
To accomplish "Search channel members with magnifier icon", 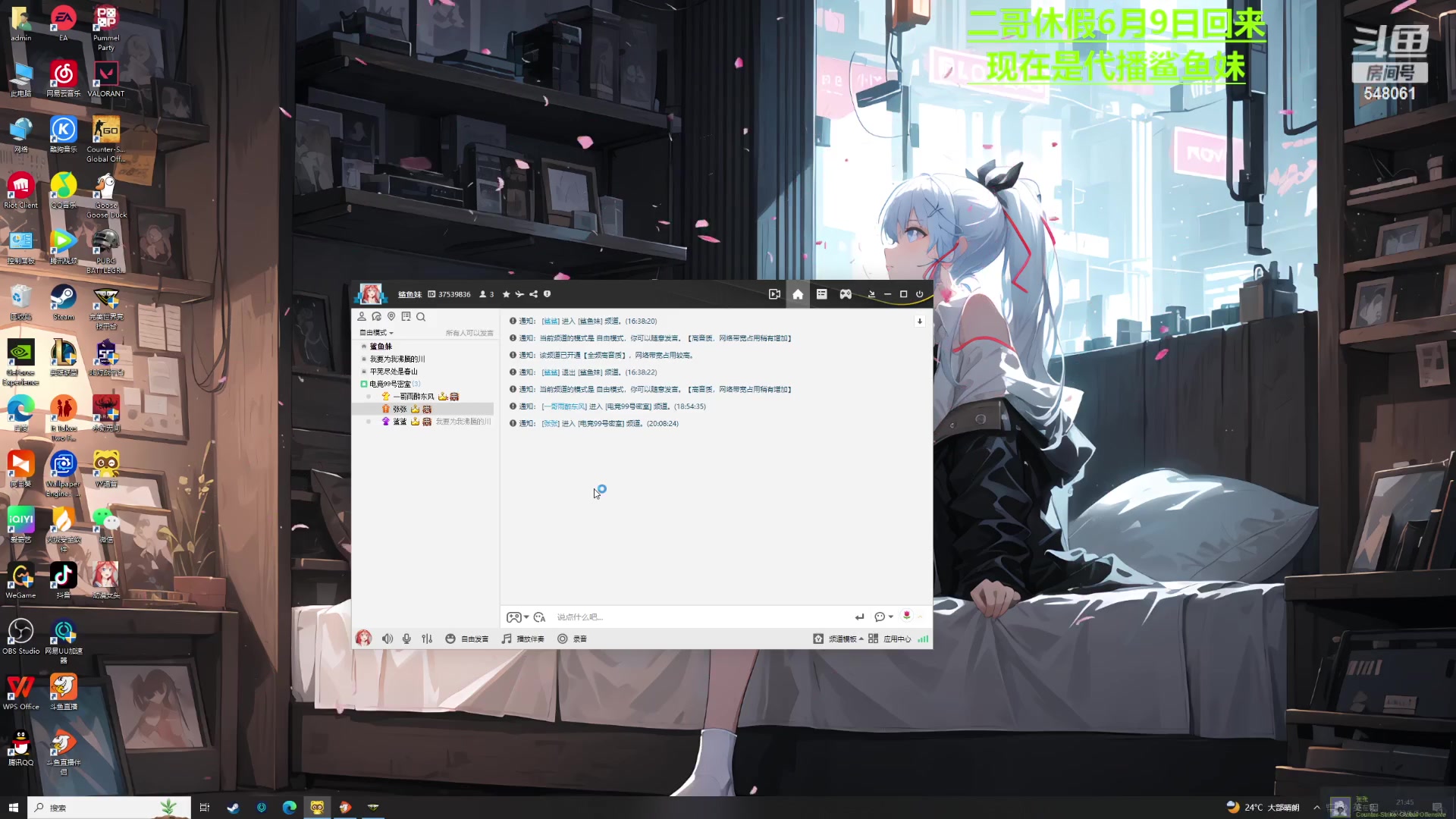I will 421,317.
